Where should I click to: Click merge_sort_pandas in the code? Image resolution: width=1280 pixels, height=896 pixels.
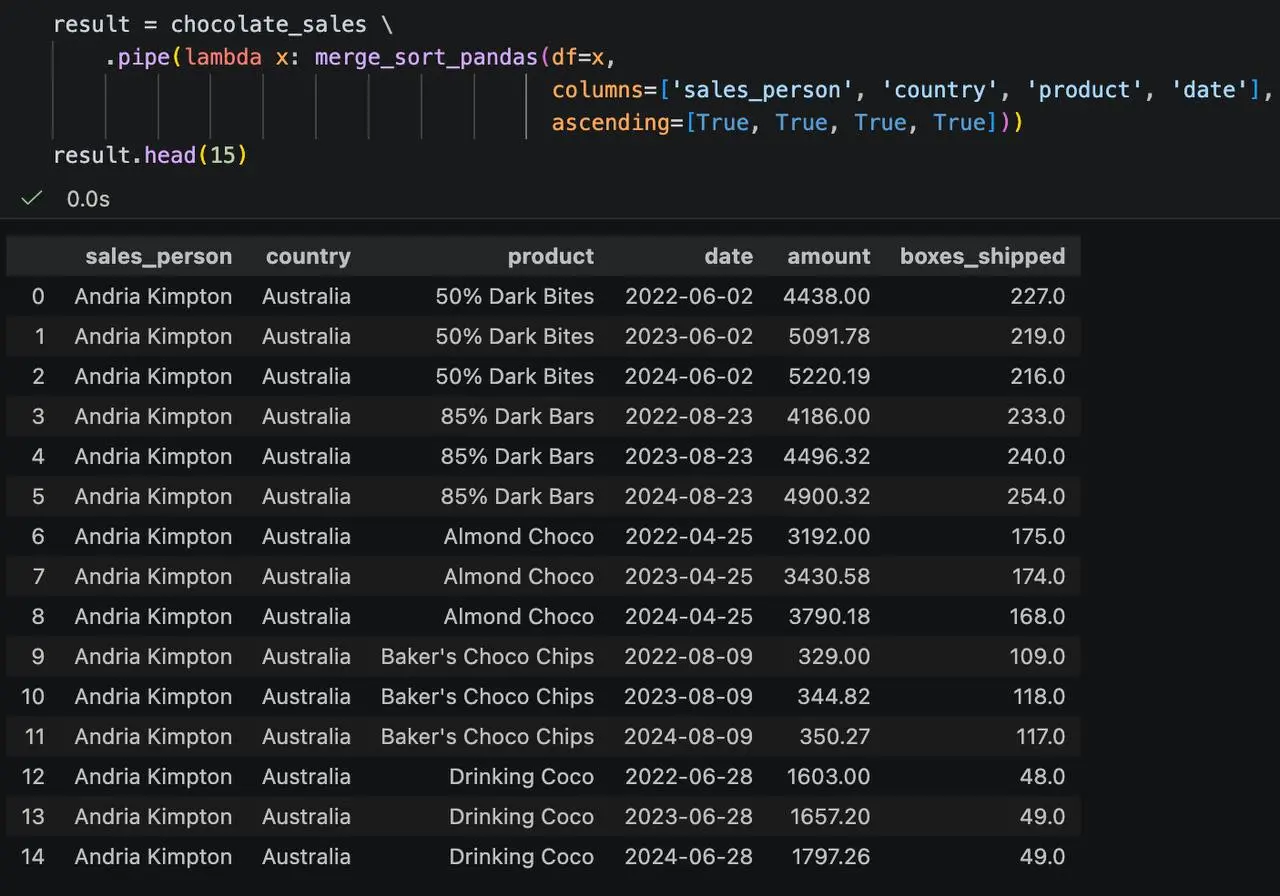427,57
